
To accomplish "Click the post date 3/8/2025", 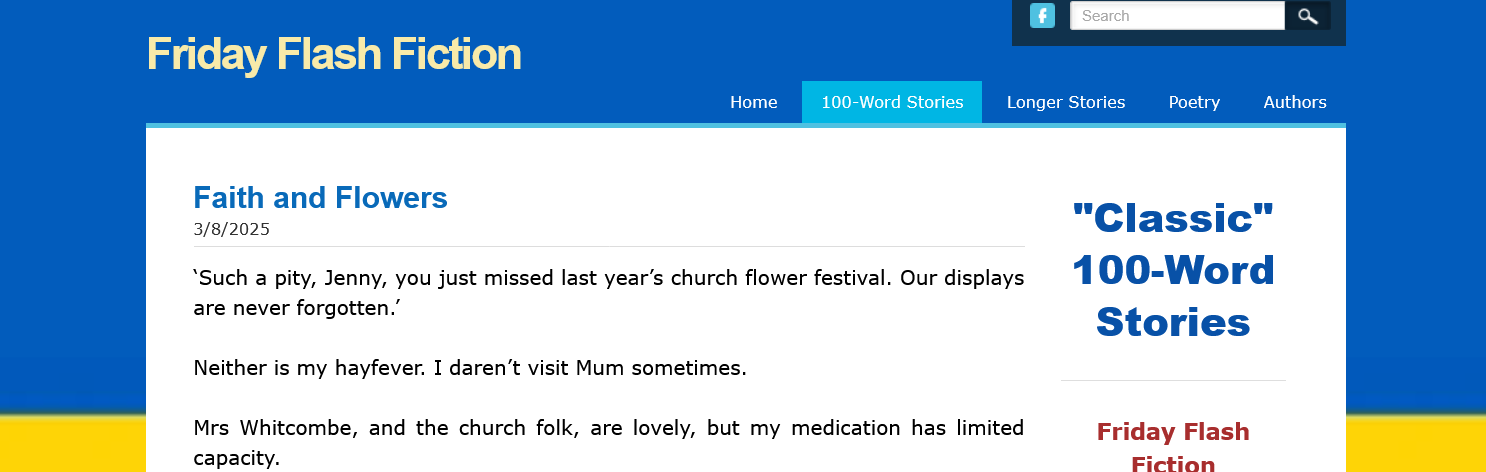I will point(232,229).
